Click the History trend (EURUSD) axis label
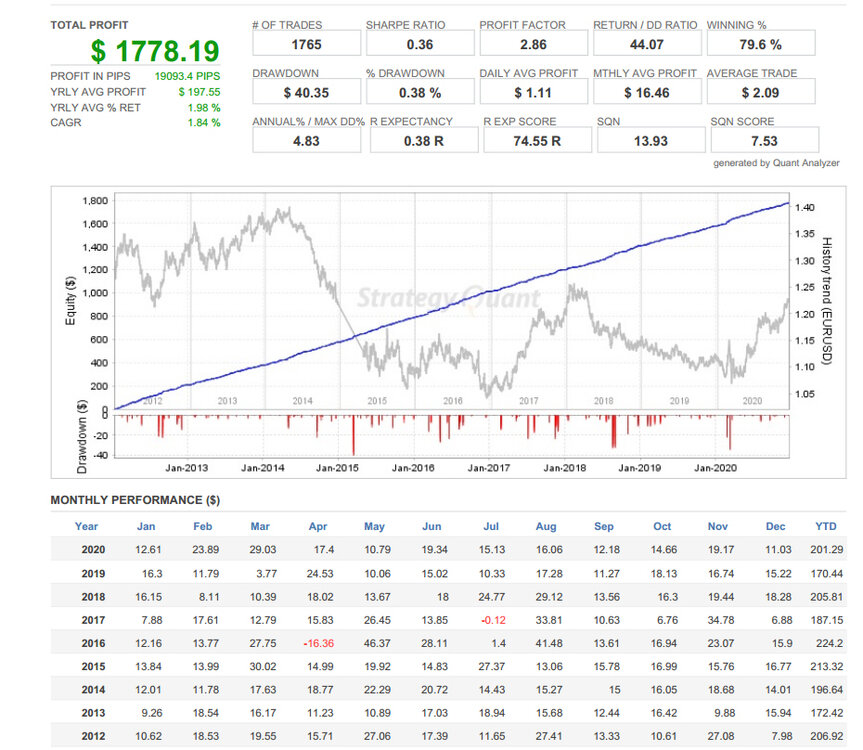863x750 pixels. (826, 300)
